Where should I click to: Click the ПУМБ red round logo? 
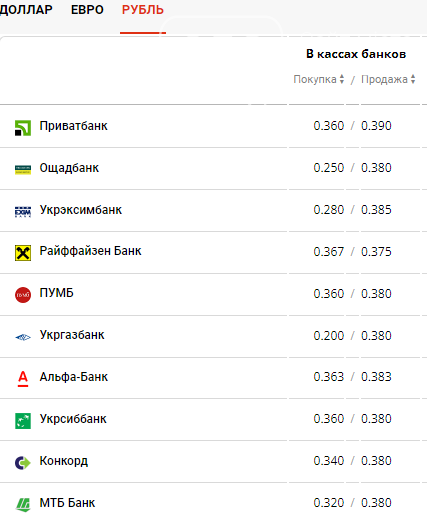click(x=23, y=295)
